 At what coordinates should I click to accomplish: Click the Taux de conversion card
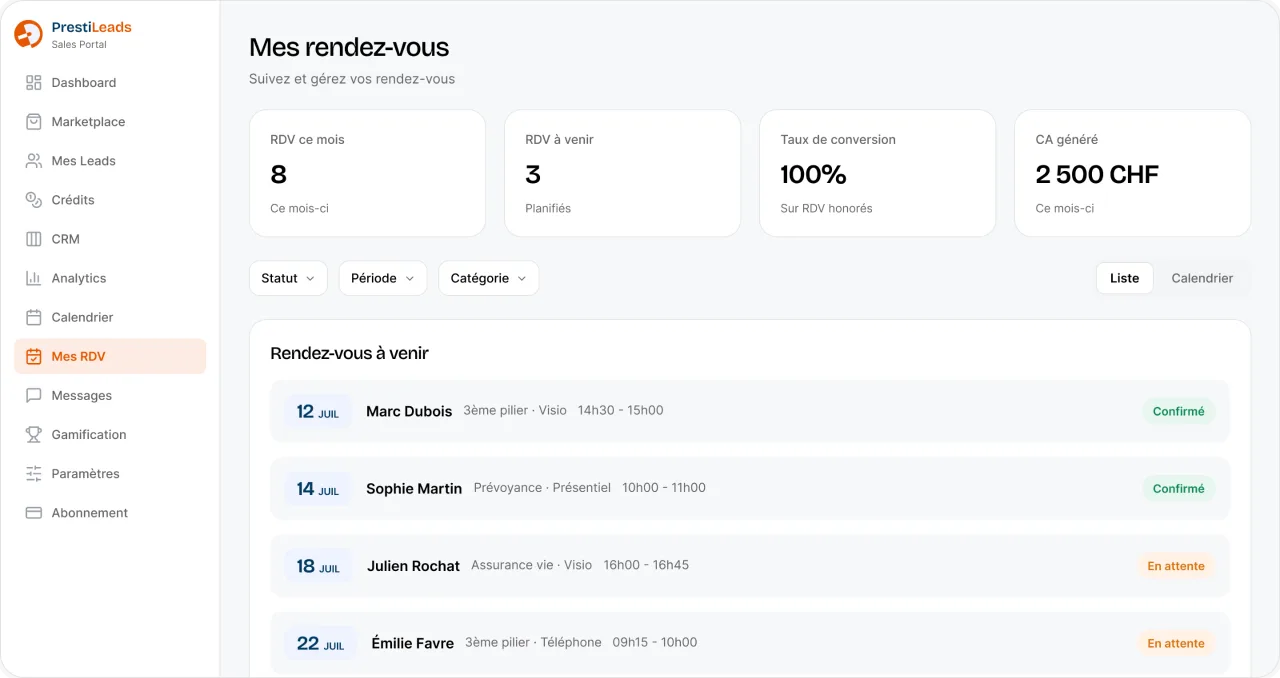click(x=877, y=173)
